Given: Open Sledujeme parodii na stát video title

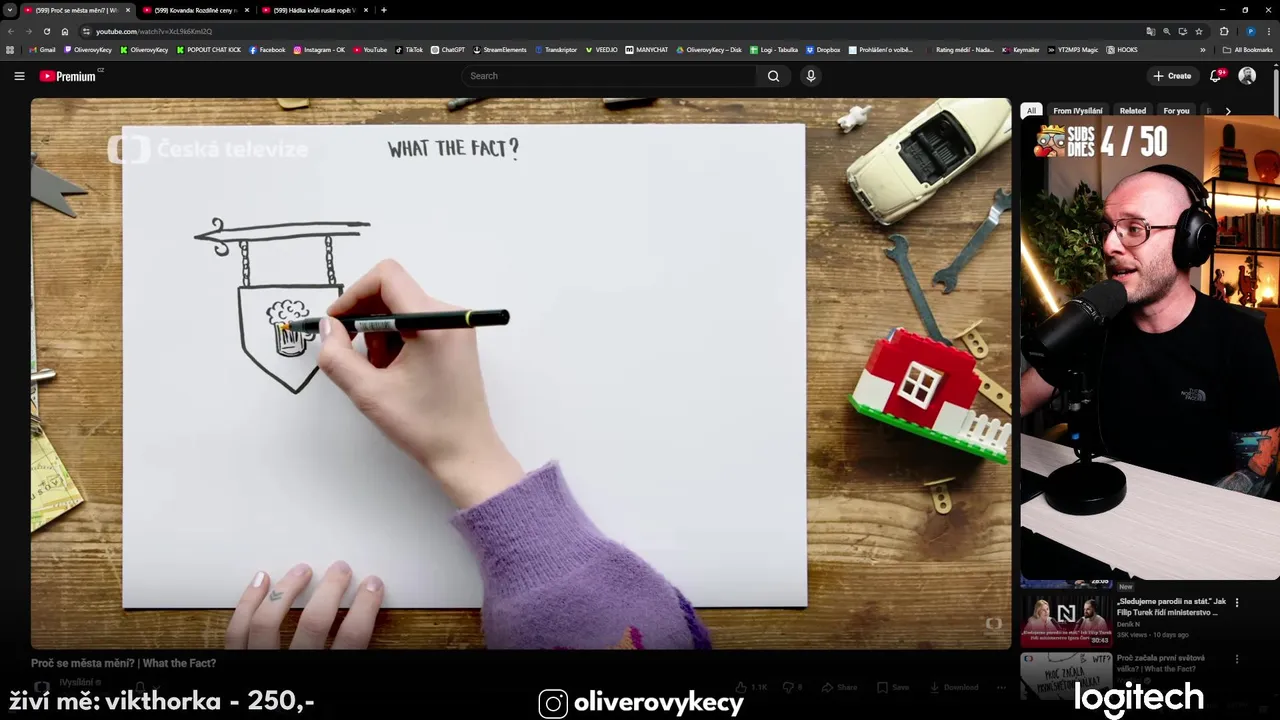Looking at the screenshot, I should tap(1171, 607).
